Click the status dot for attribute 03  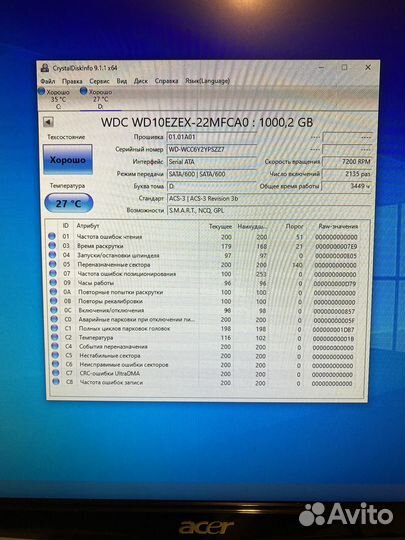coord(52,246)
